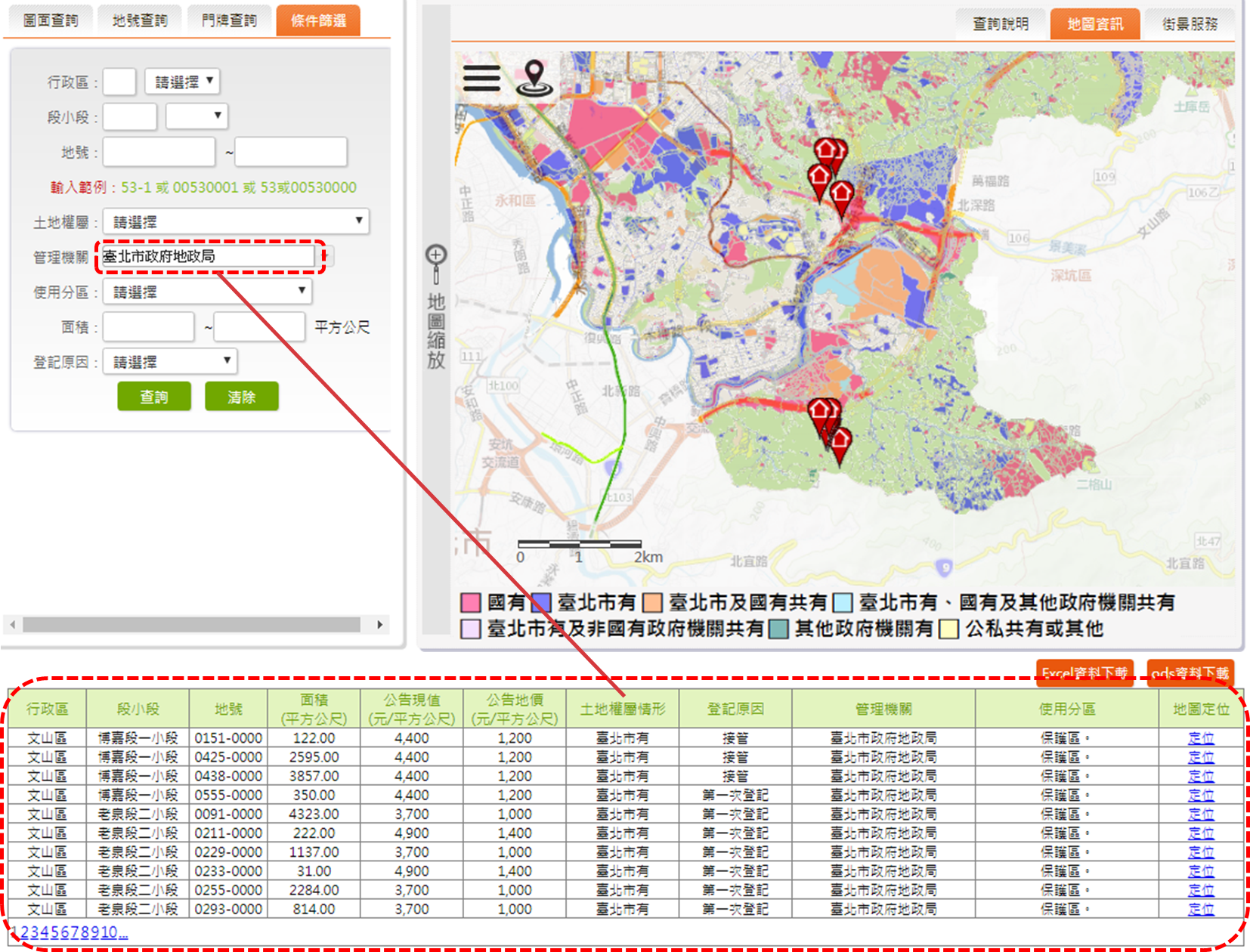Click the green 查詢 button
This screenshot has height=952, width=1250.
click(x=154, y=397)
